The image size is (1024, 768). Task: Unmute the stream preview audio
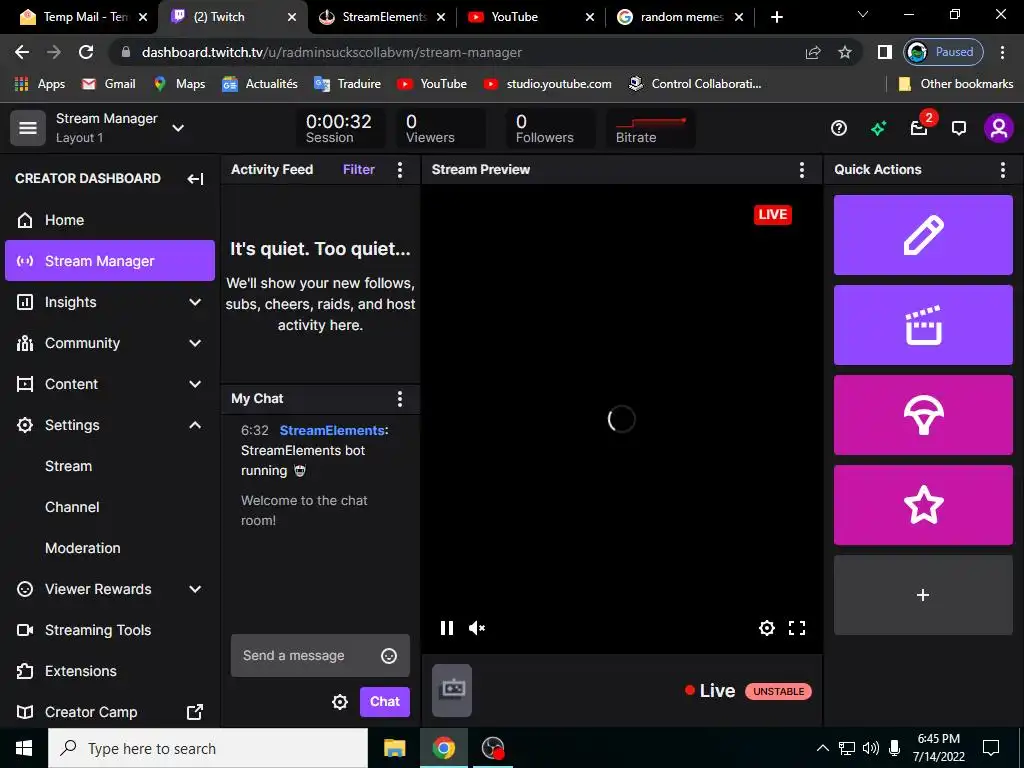pos(477,628)
